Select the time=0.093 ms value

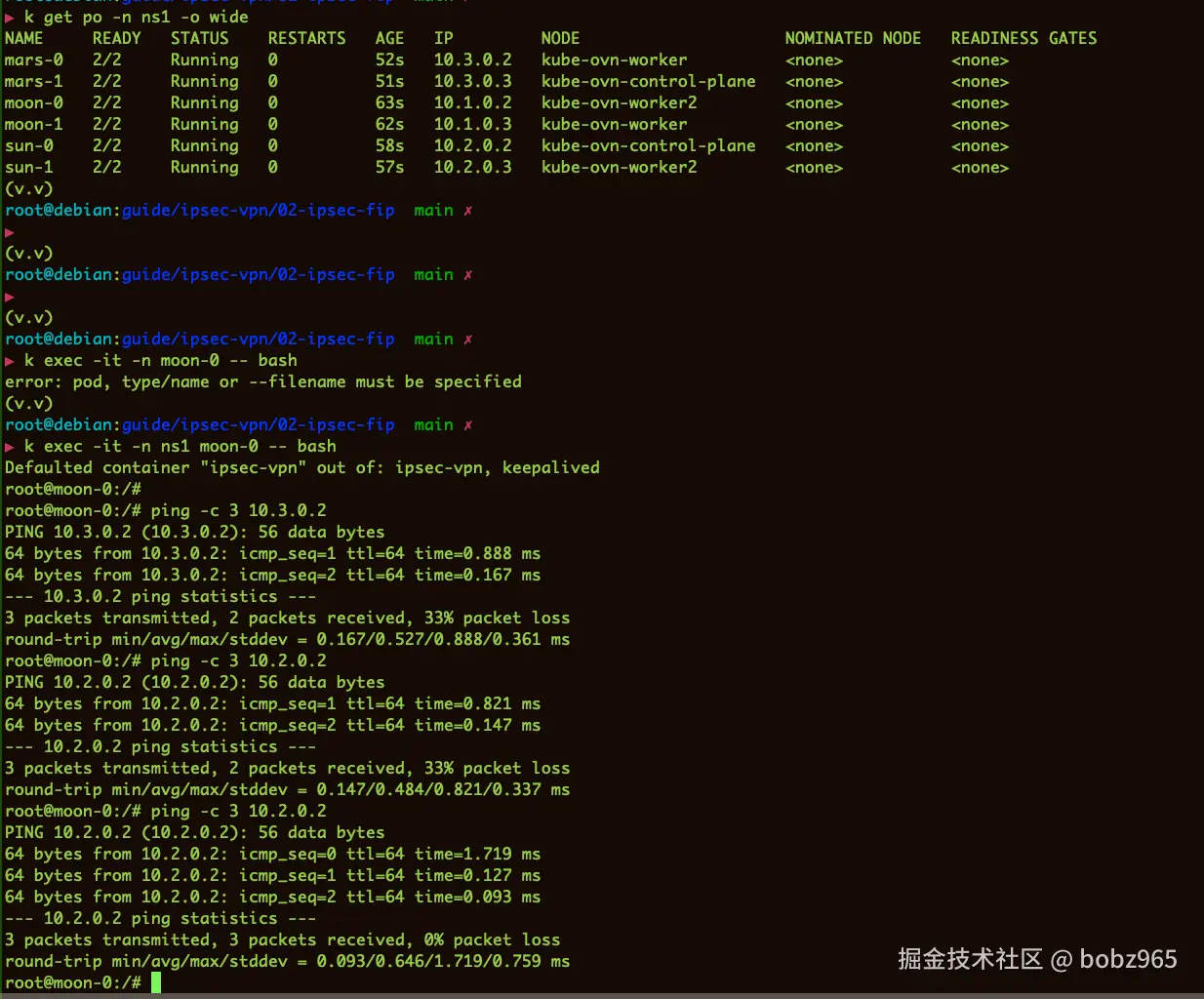pos(478,897)
